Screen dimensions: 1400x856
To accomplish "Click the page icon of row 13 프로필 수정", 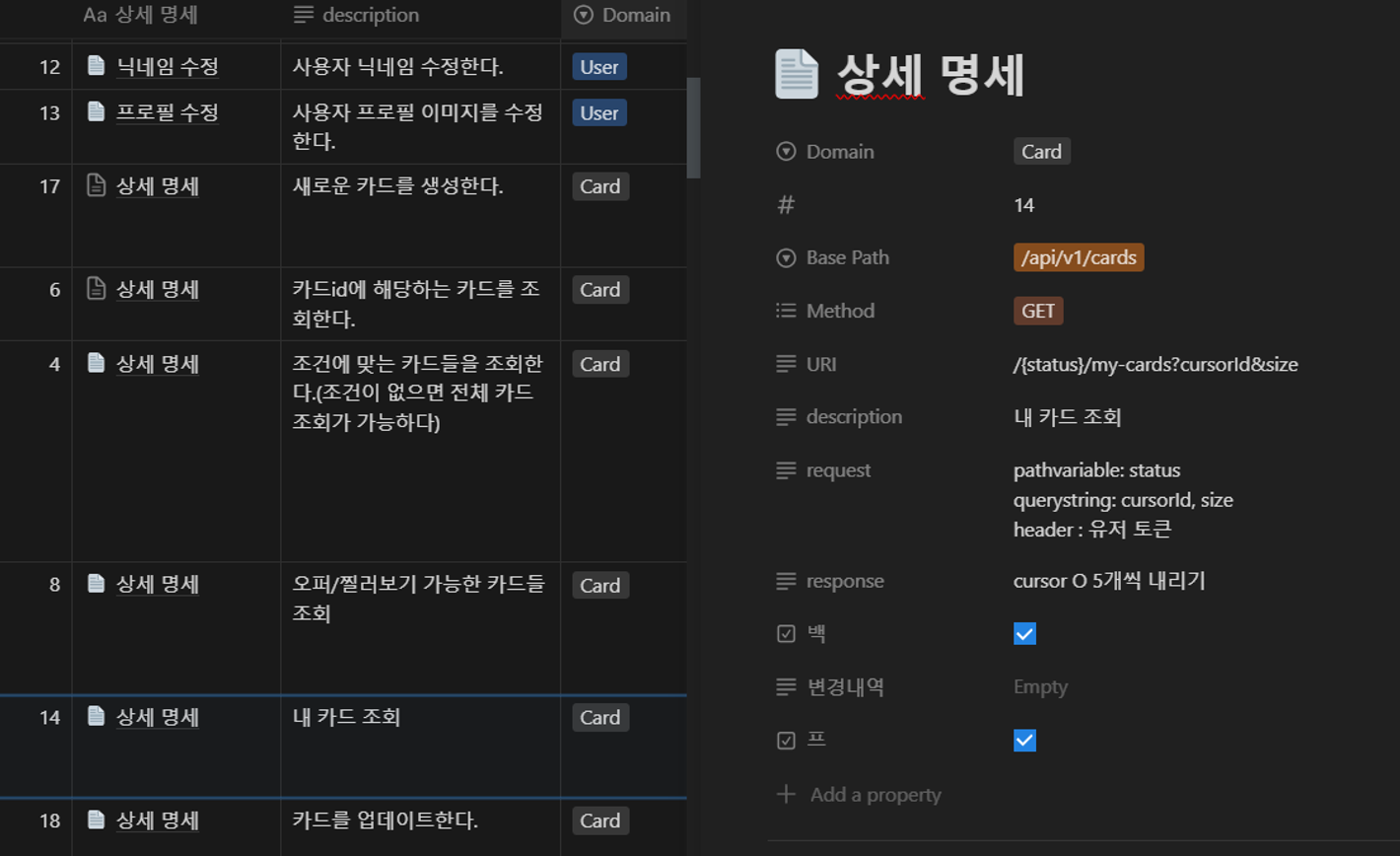I will click(x=96, y=112).
